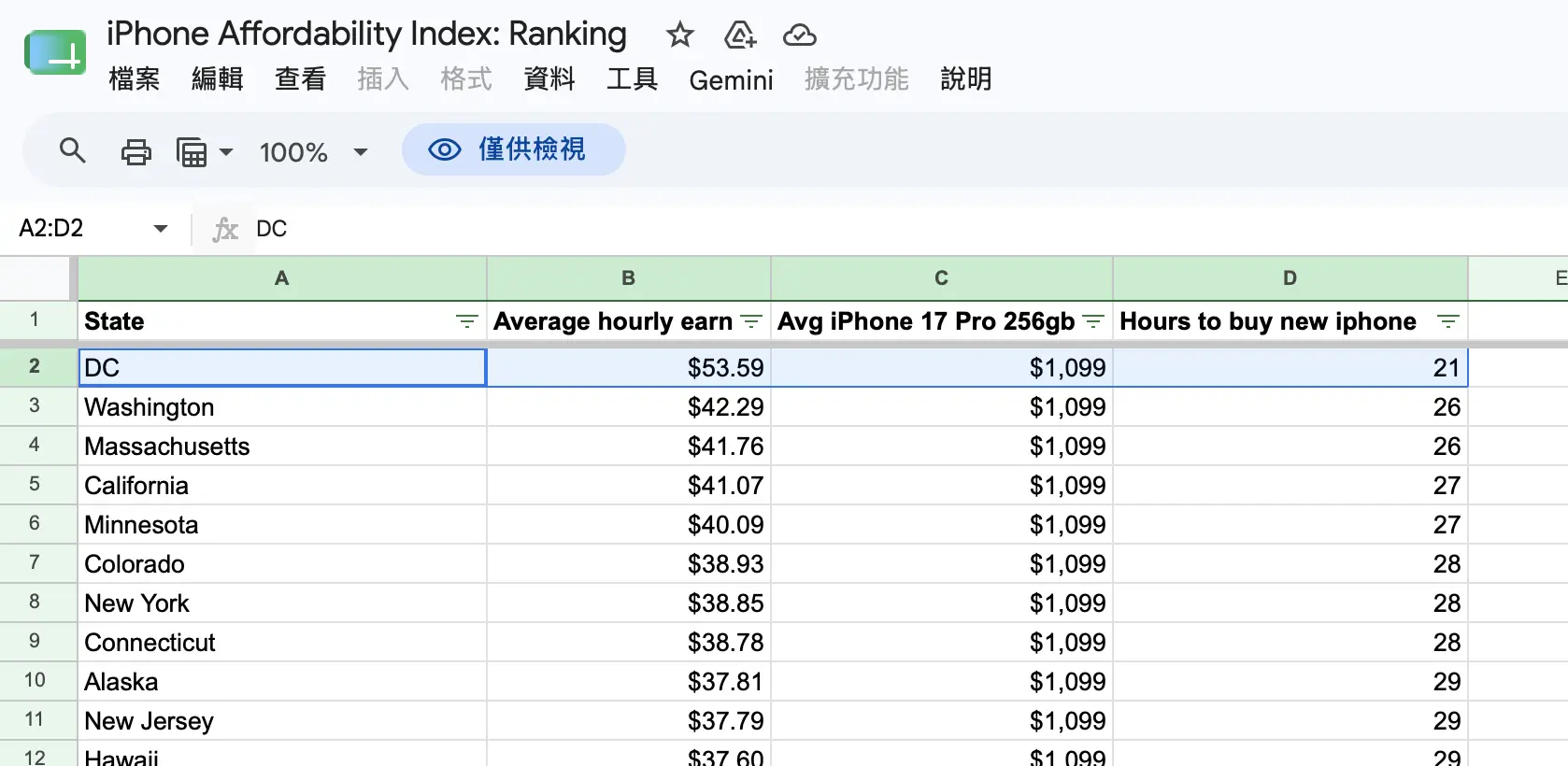Click the $38.85 cell

629,603
